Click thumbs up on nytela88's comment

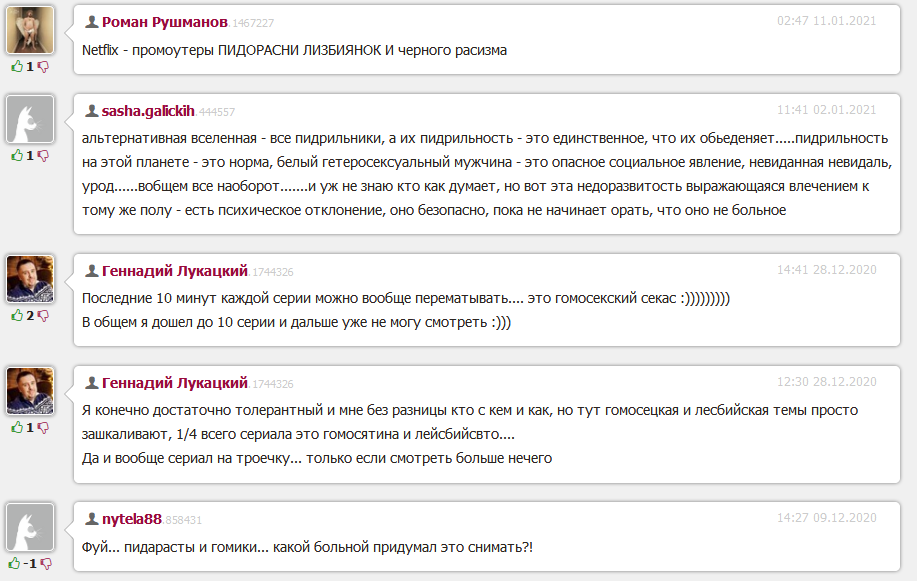coord(15,563)
